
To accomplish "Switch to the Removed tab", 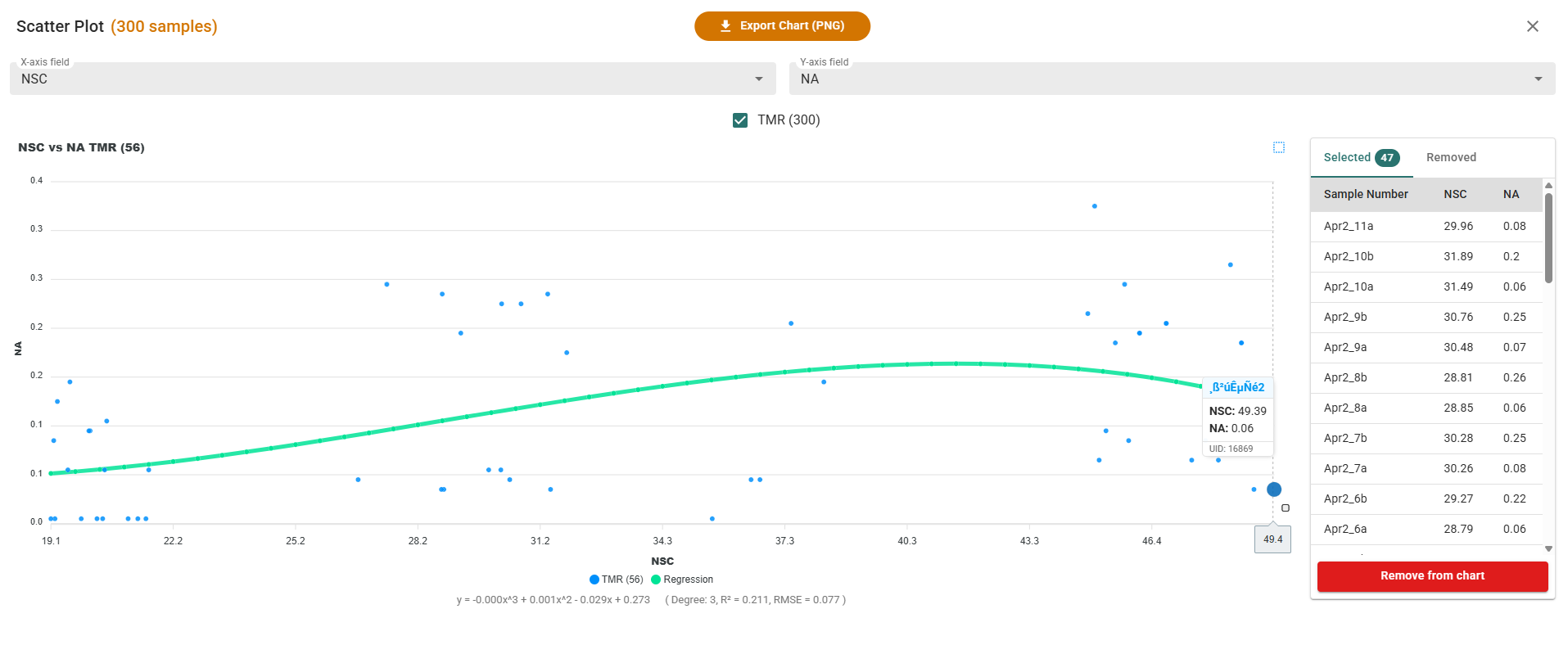I will pyautogui.click(x=1451, y=157).
